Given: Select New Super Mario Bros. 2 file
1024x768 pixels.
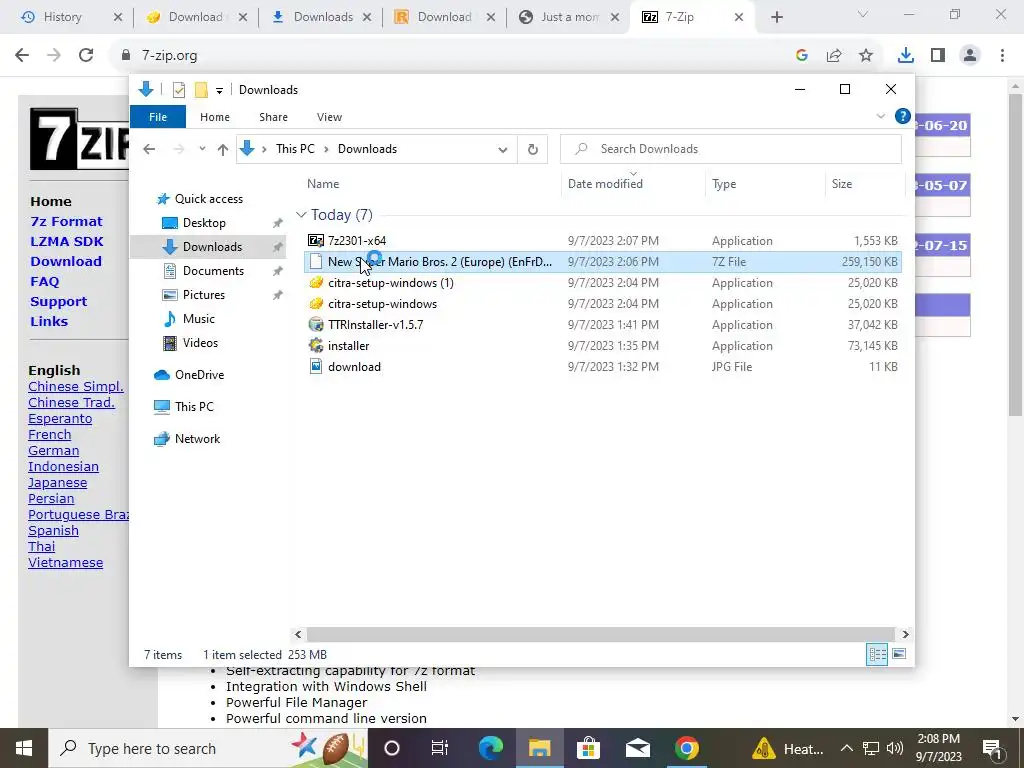Looking at the screenshot, I should (x=602, y=262).
